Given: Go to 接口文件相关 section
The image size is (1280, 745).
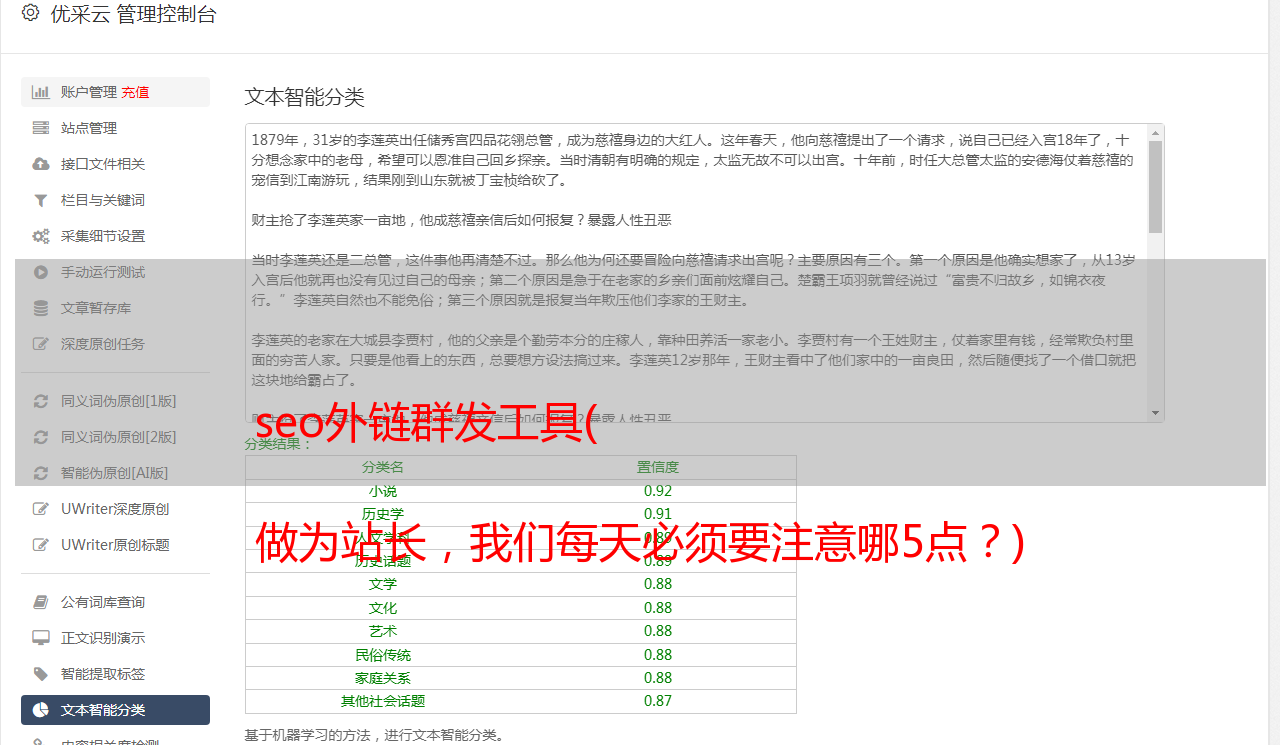Looking at the screenshot, I should [116, 164].
